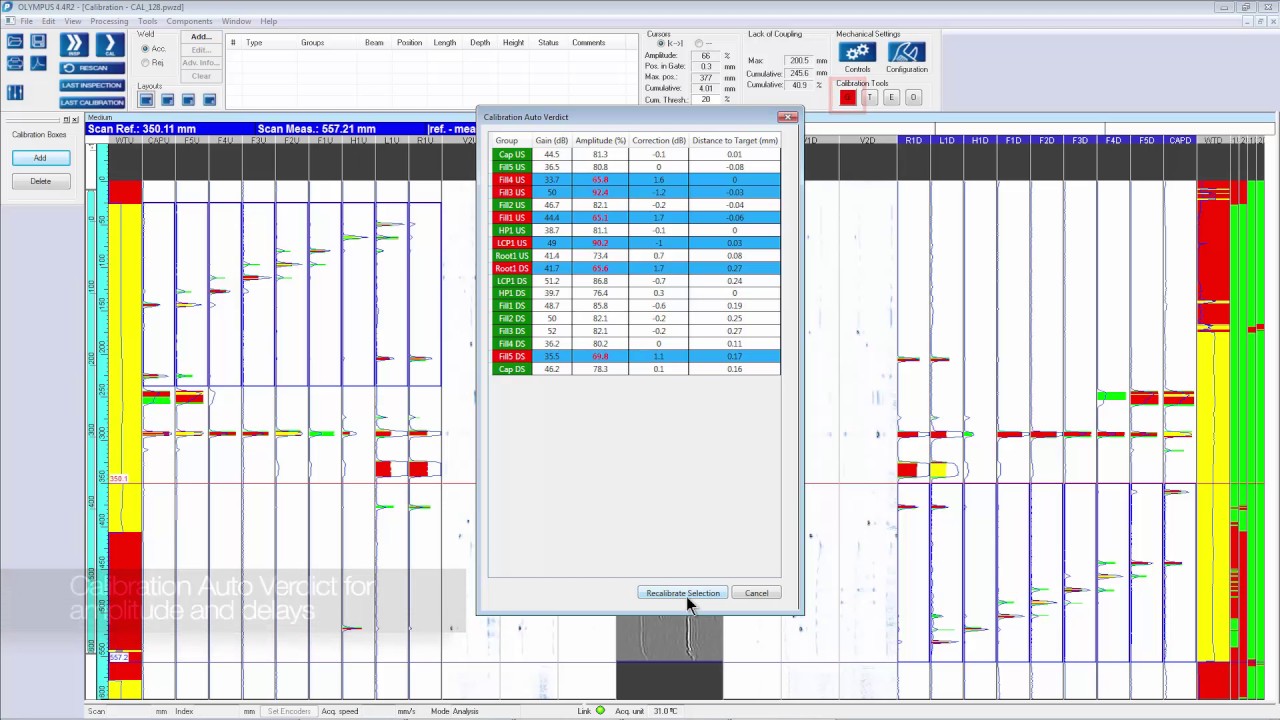This screenshot has width=1280, height=720.
Task: Open the Processing menu
Action: [110, 21]
